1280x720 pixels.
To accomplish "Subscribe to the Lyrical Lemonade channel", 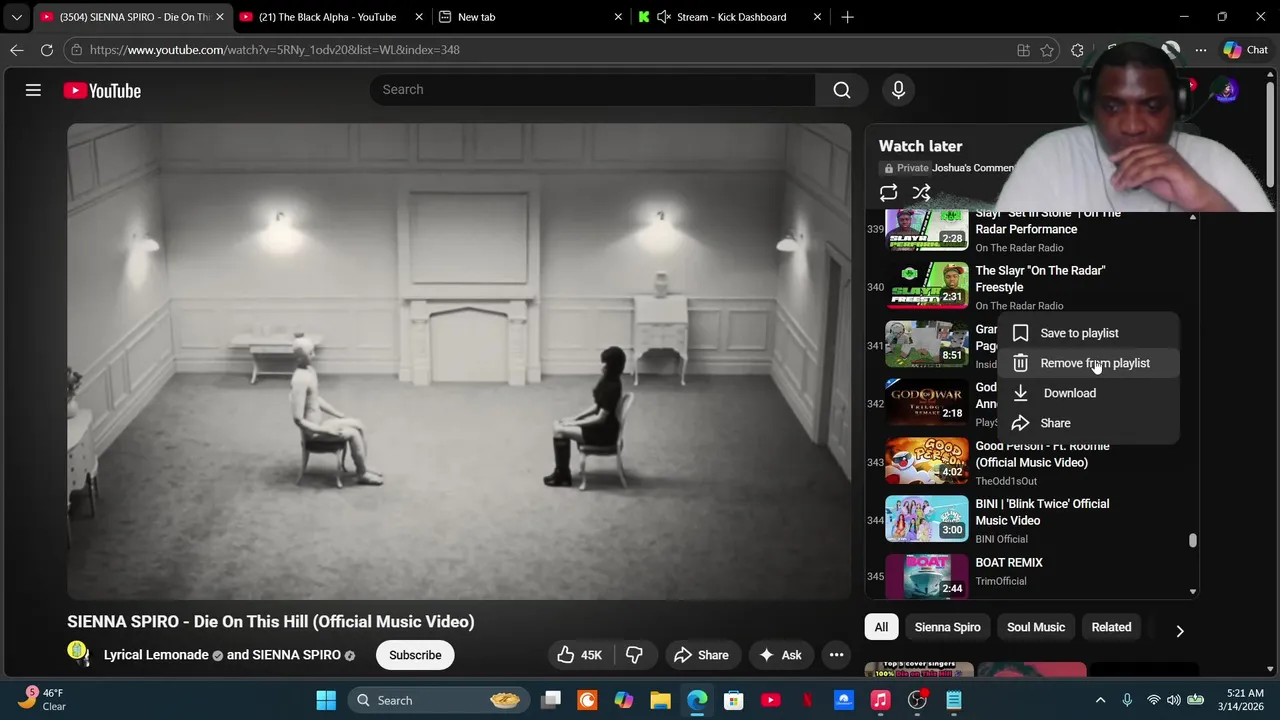I will pyautogui.click(x=415, y=655).
